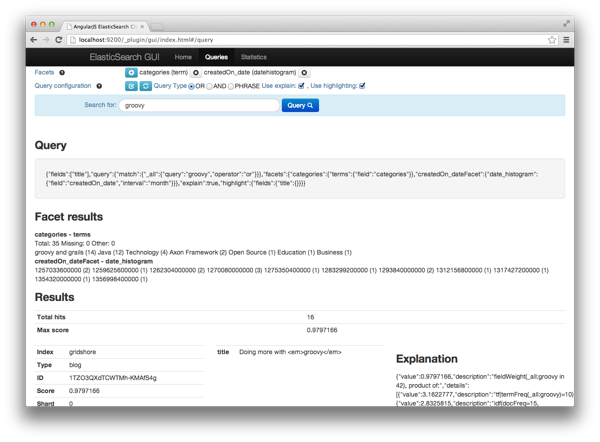This screenshot has height=442, width=600.
Task: Open the Home nav item
Action: tap(183, 57)
